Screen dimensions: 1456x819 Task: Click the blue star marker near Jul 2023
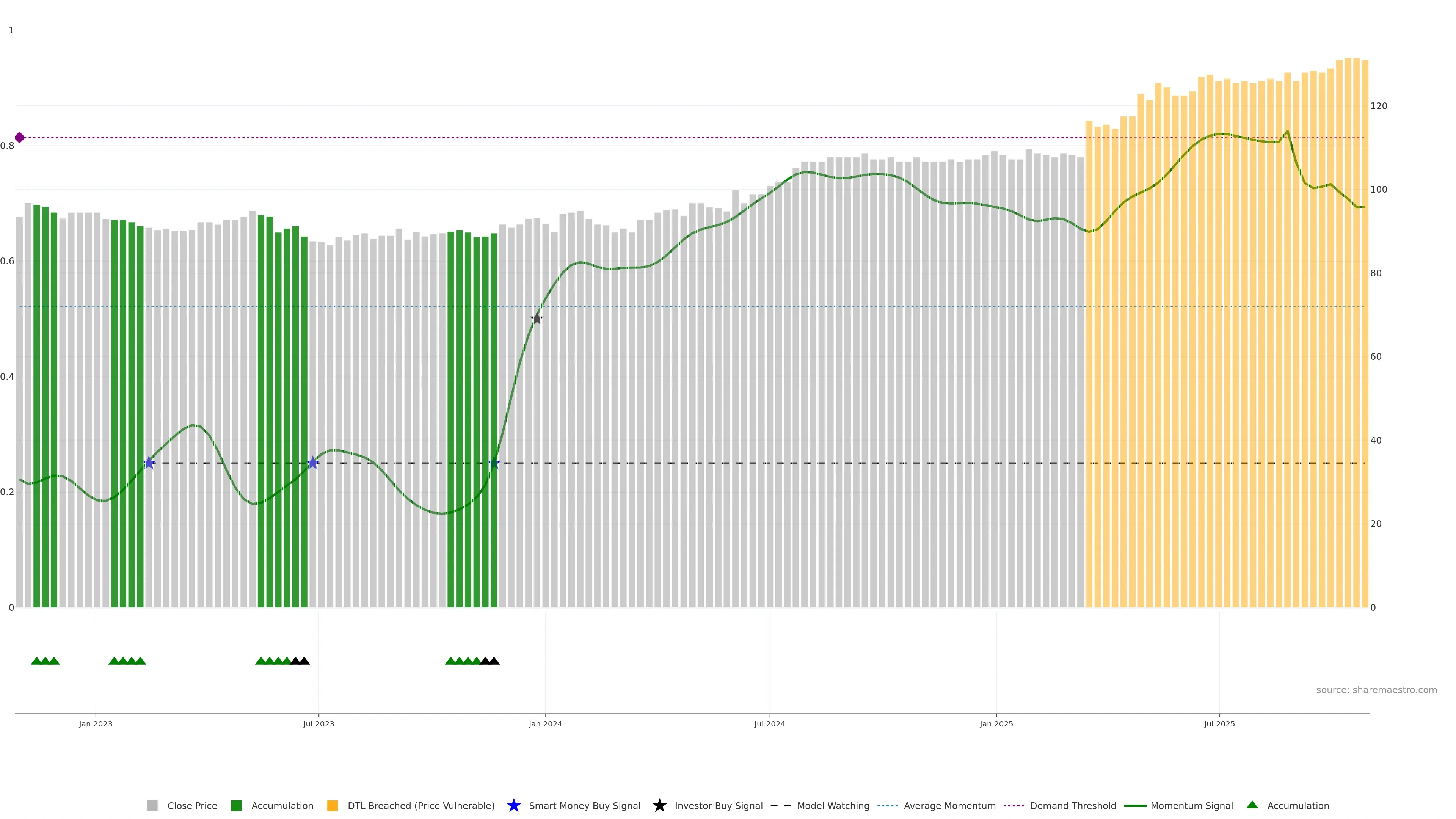click(312, 463)
